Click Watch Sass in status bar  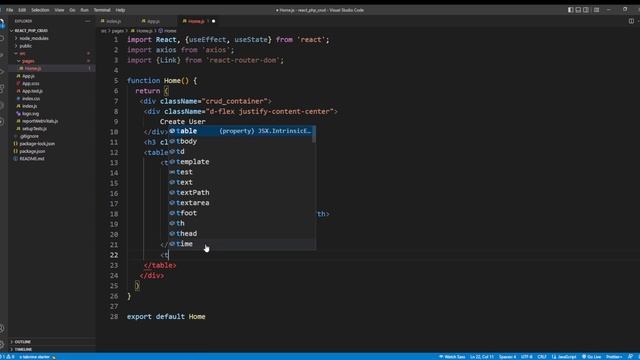coord(452,357)
